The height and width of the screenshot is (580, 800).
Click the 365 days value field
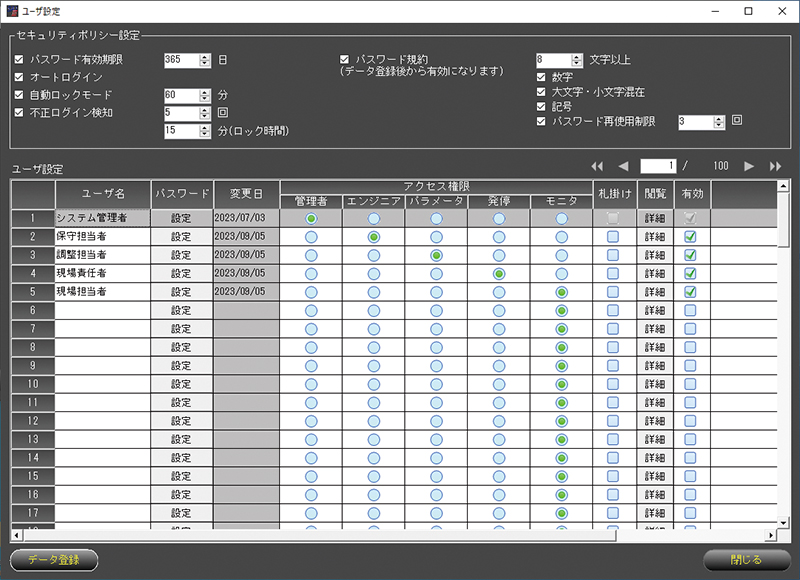coord(182,60)
